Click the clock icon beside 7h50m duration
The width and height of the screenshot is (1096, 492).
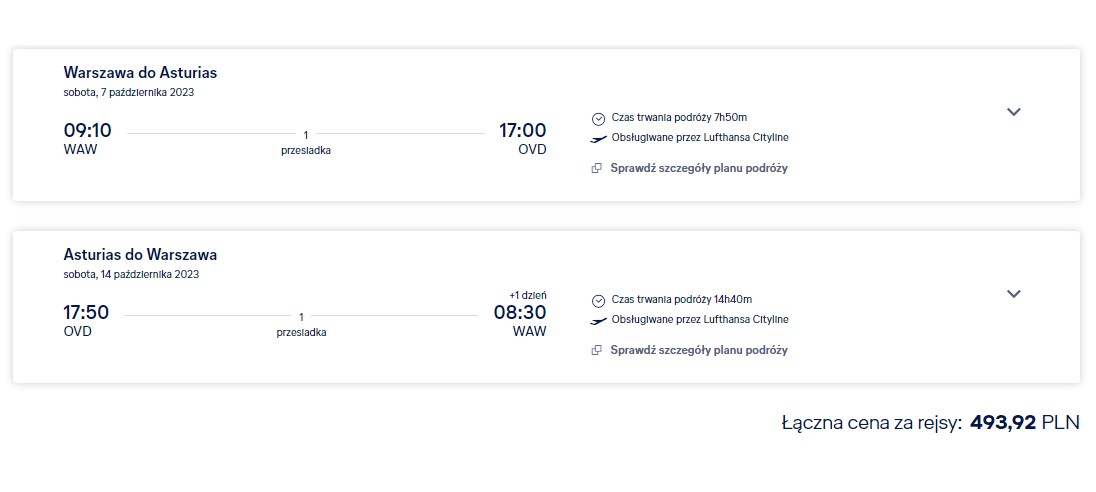click(598, 119)
